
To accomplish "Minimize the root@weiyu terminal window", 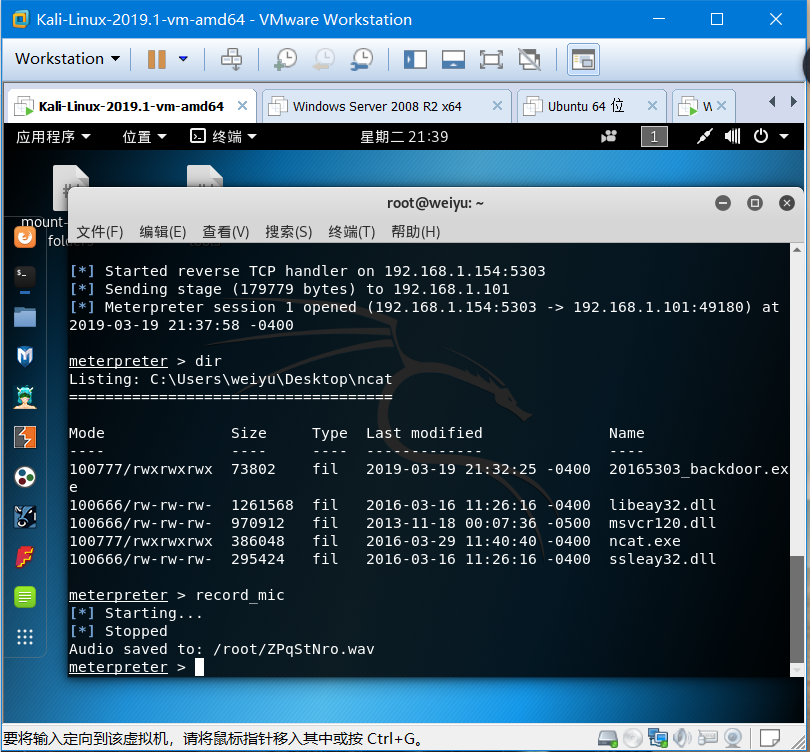I will pos(723,203).
